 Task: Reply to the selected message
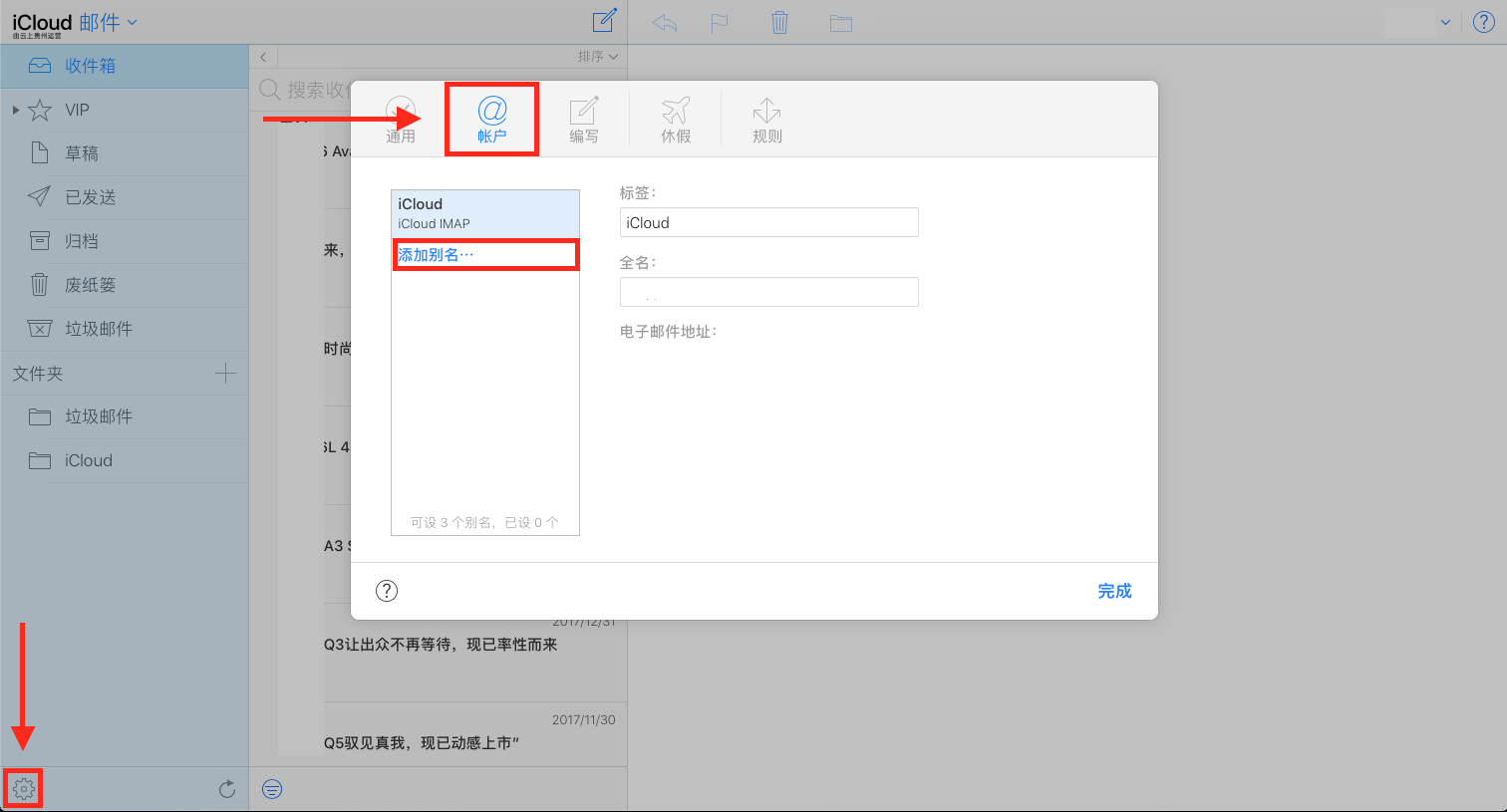(x=665, y=22)
